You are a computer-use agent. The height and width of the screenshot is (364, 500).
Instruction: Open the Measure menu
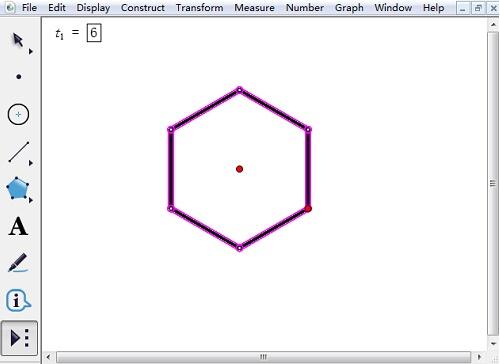coord(254,8)
